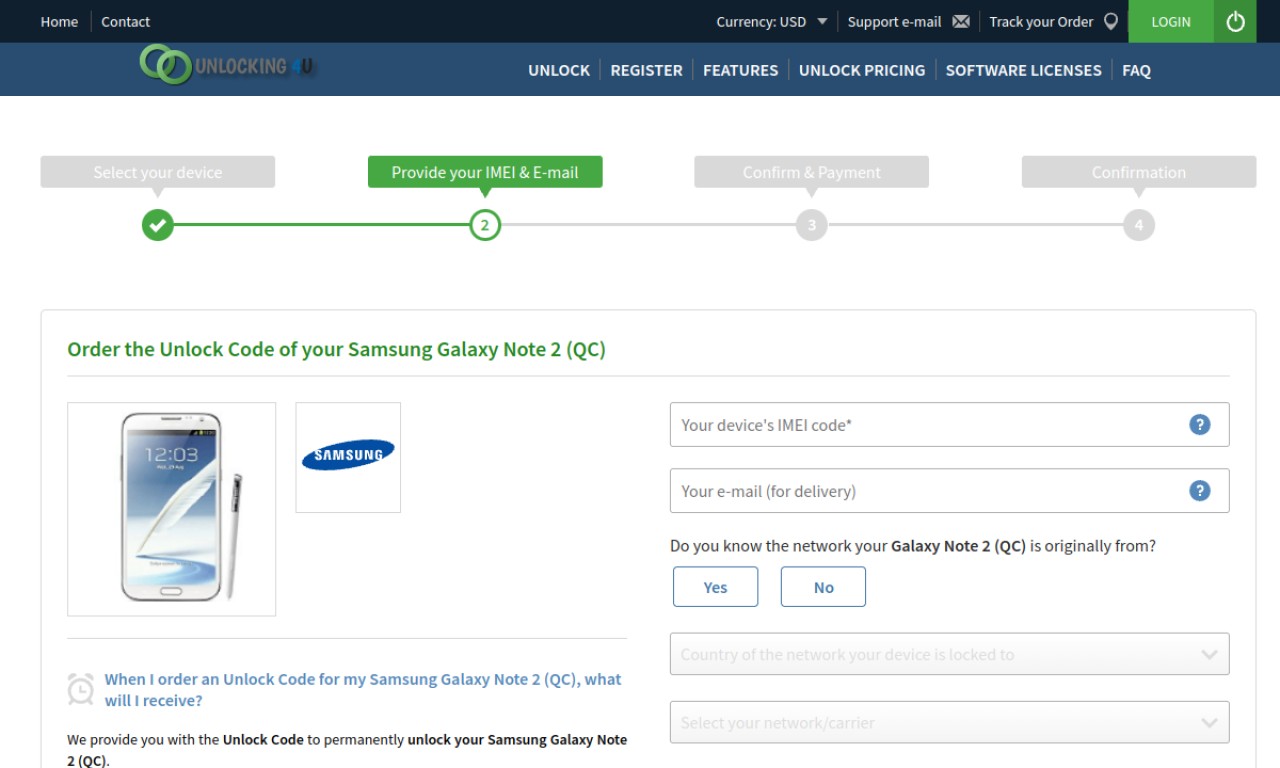Expand the Country of the network dropdown
This screenshot has width=1280, height=768.
pos(949,654)
